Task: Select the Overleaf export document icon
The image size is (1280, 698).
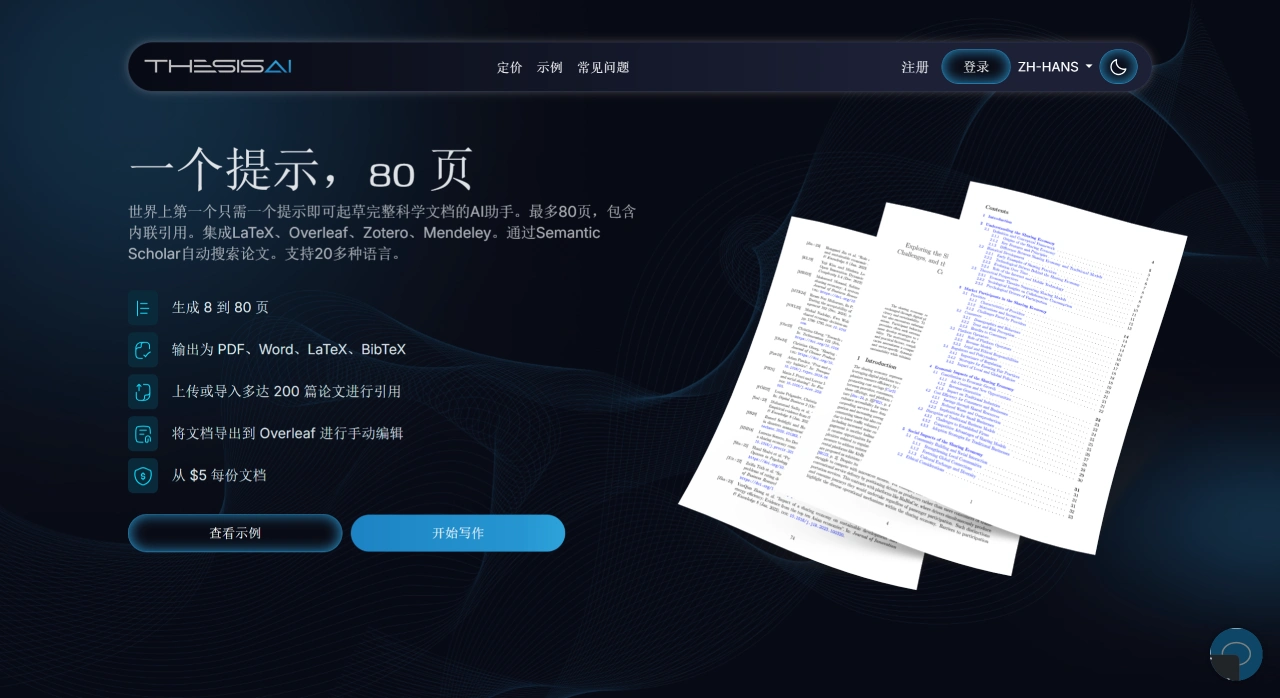Action: (x=142, y=434)
